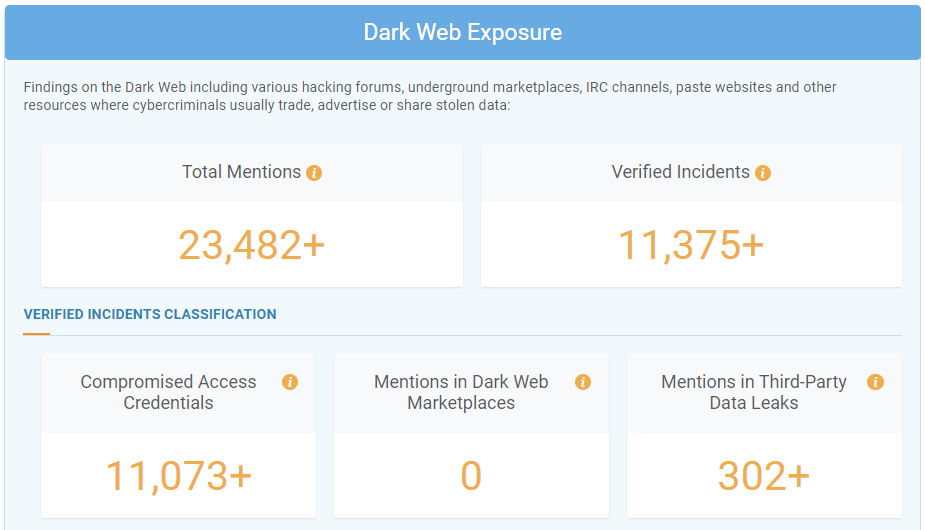Click the Dark Web Exposure title text
Screen dimensions: 925x530
462,32
